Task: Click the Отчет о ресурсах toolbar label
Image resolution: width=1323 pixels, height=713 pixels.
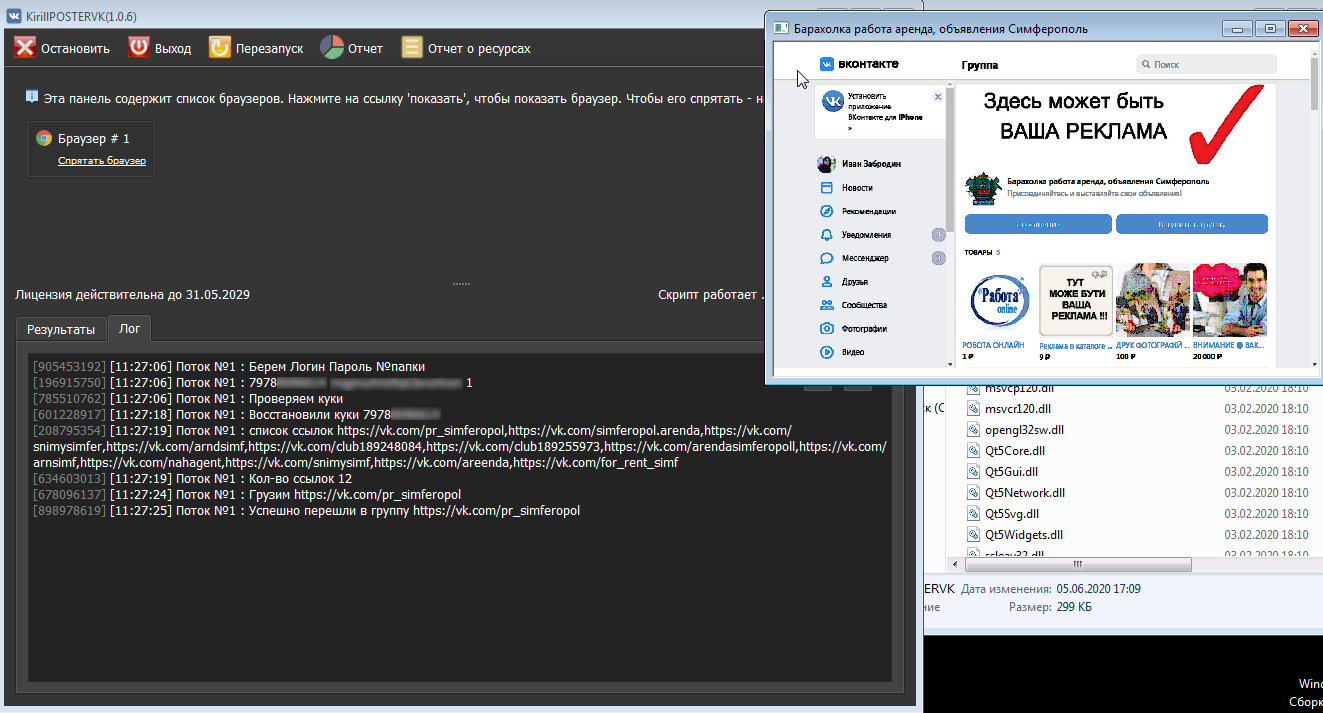Action: coord(479,48)
